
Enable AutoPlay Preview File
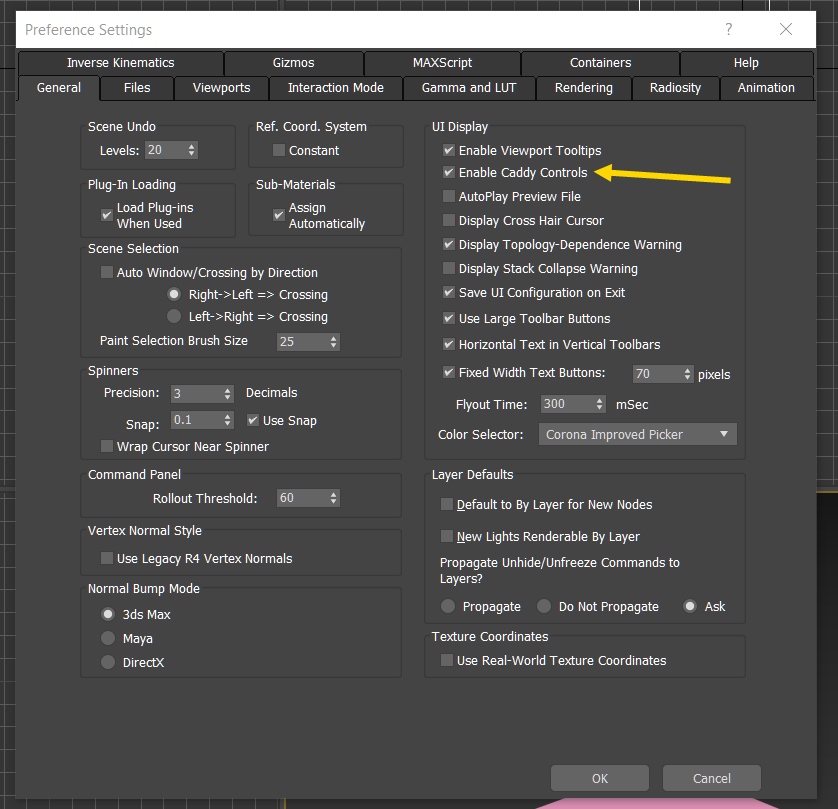coord(449,196)
